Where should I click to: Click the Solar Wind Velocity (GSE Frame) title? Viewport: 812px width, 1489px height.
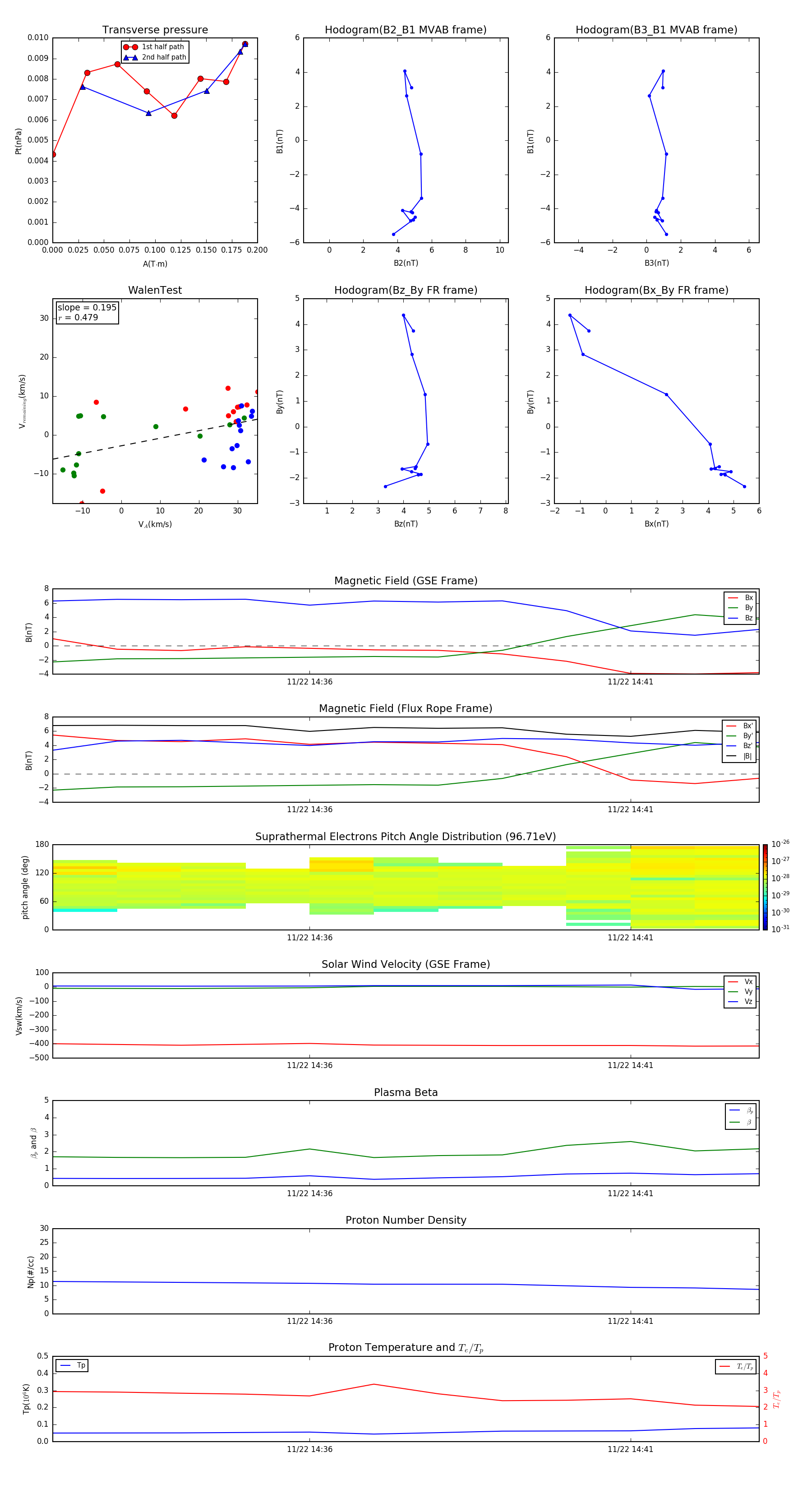pyautogui.click(x=406, y=965)
